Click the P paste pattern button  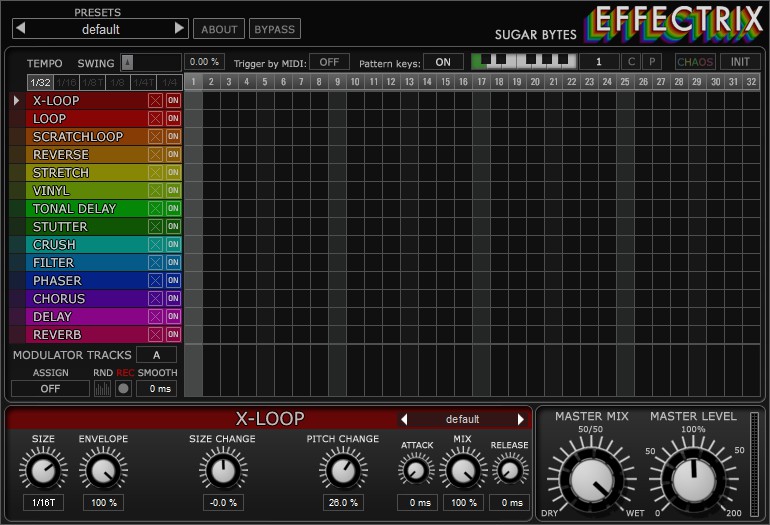click(652, 62)
